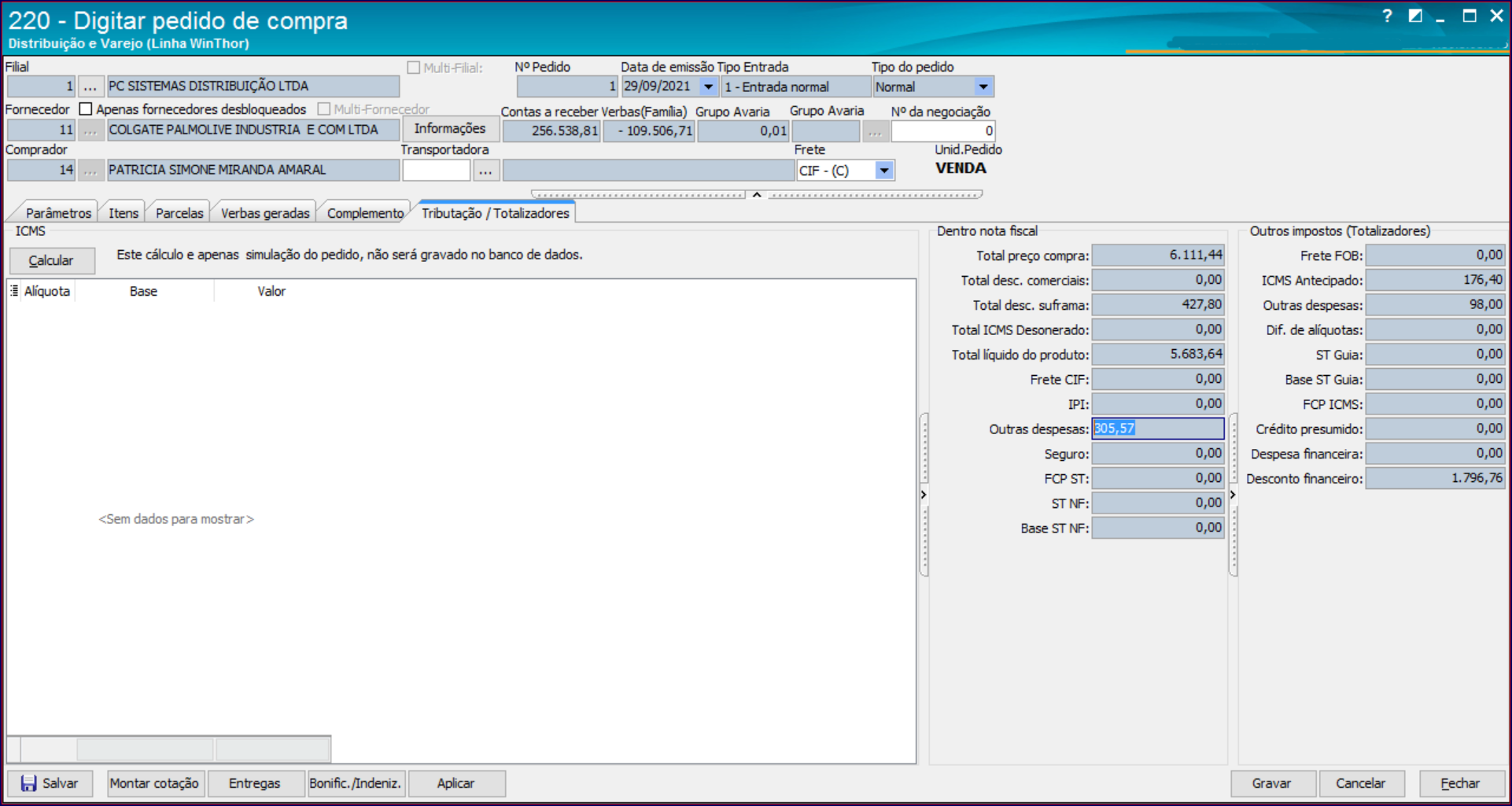Click the Tipo Entrada field 1 - Entrada normal
The width and height of the screenshot is (1512, 806).
(x=796, y=86)
